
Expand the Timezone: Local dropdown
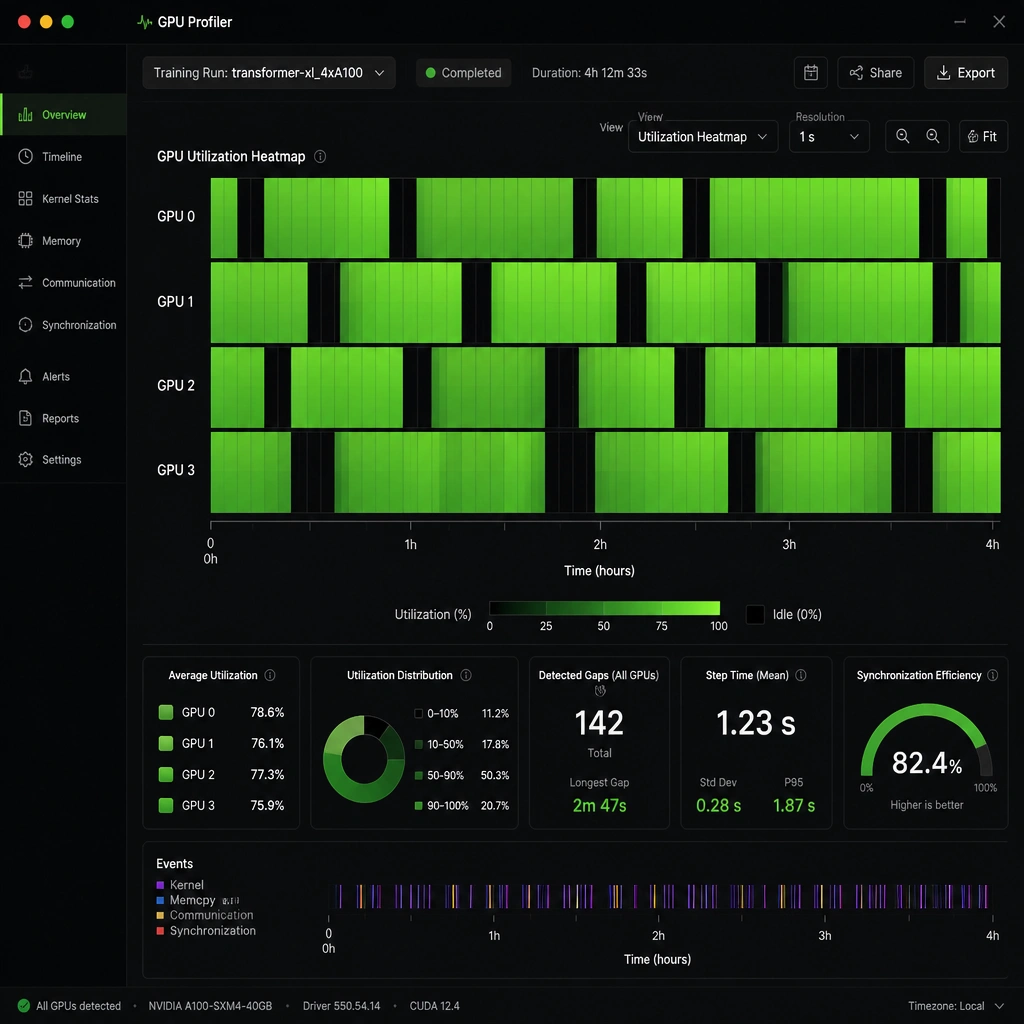pos(956,1006)
